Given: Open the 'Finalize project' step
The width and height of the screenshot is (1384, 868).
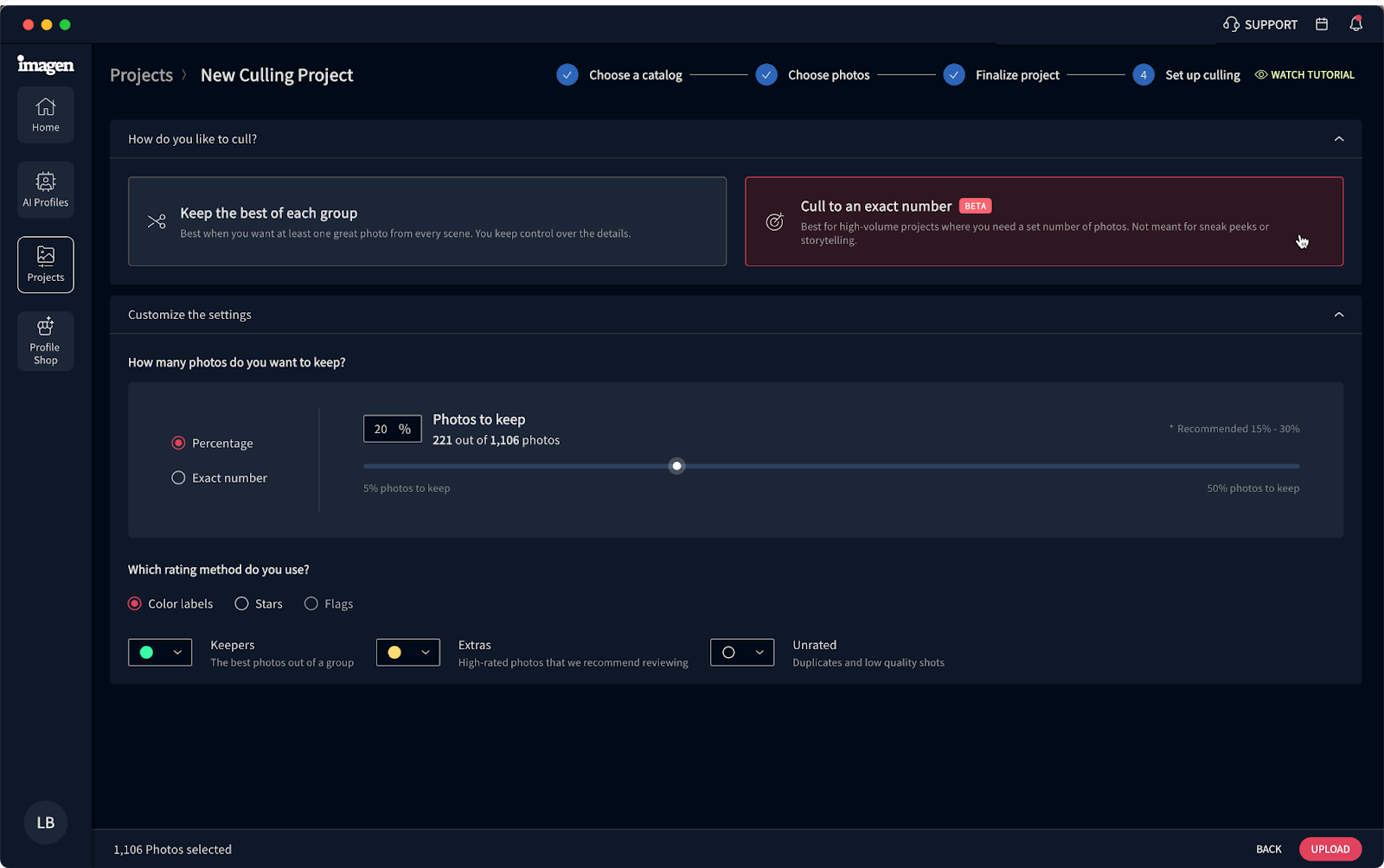Looking at the screenshot, I should tap(1016, 75).
